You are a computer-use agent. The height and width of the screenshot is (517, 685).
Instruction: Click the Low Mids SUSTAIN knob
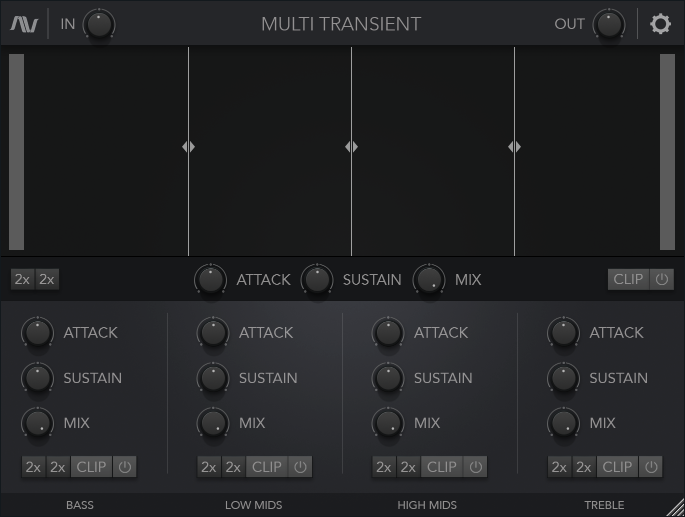coord(213,378)
